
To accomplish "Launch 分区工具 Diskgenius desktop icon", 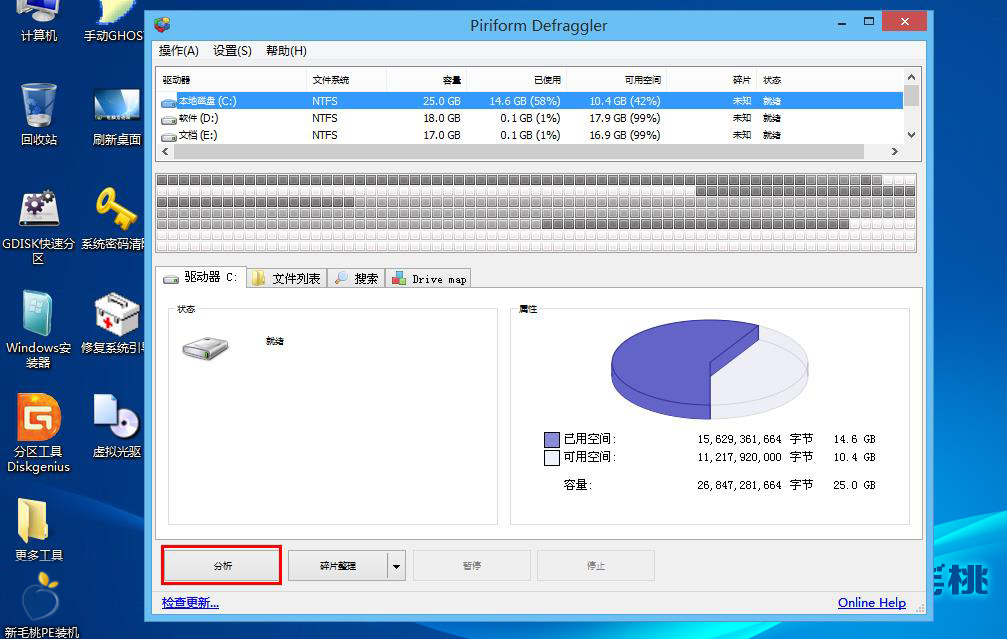I will click(x=39, y=433).
